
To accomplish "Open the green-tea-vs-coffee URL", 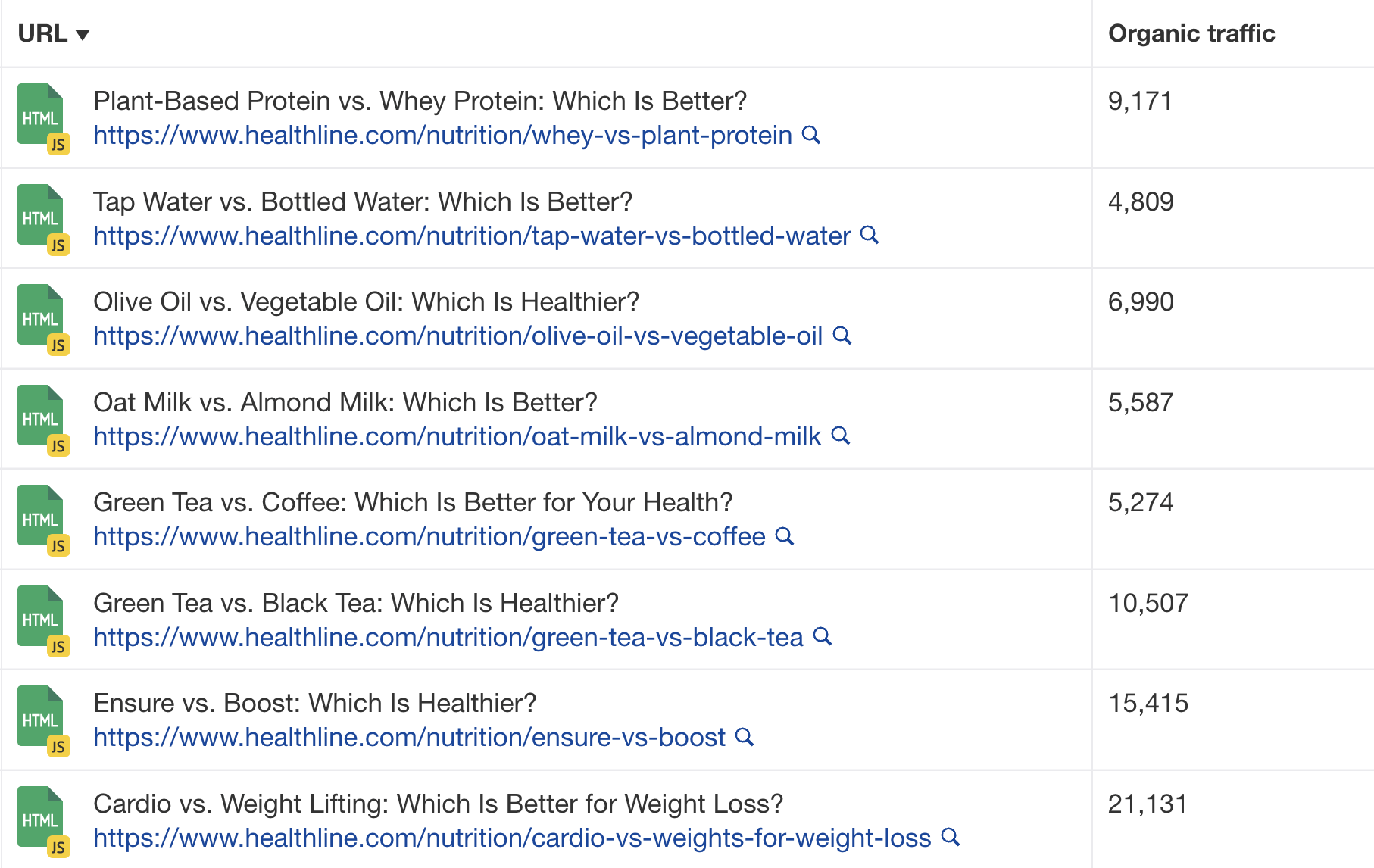I will pyautogui.click(x=428, y=537).
